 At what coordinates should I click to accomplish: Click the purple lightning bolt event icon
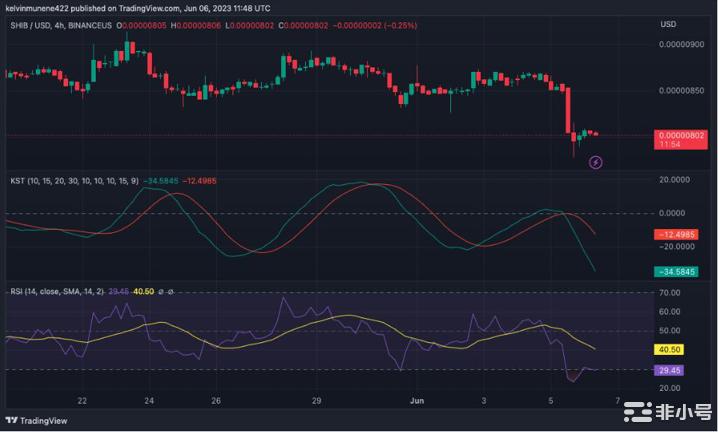[596, 161]
